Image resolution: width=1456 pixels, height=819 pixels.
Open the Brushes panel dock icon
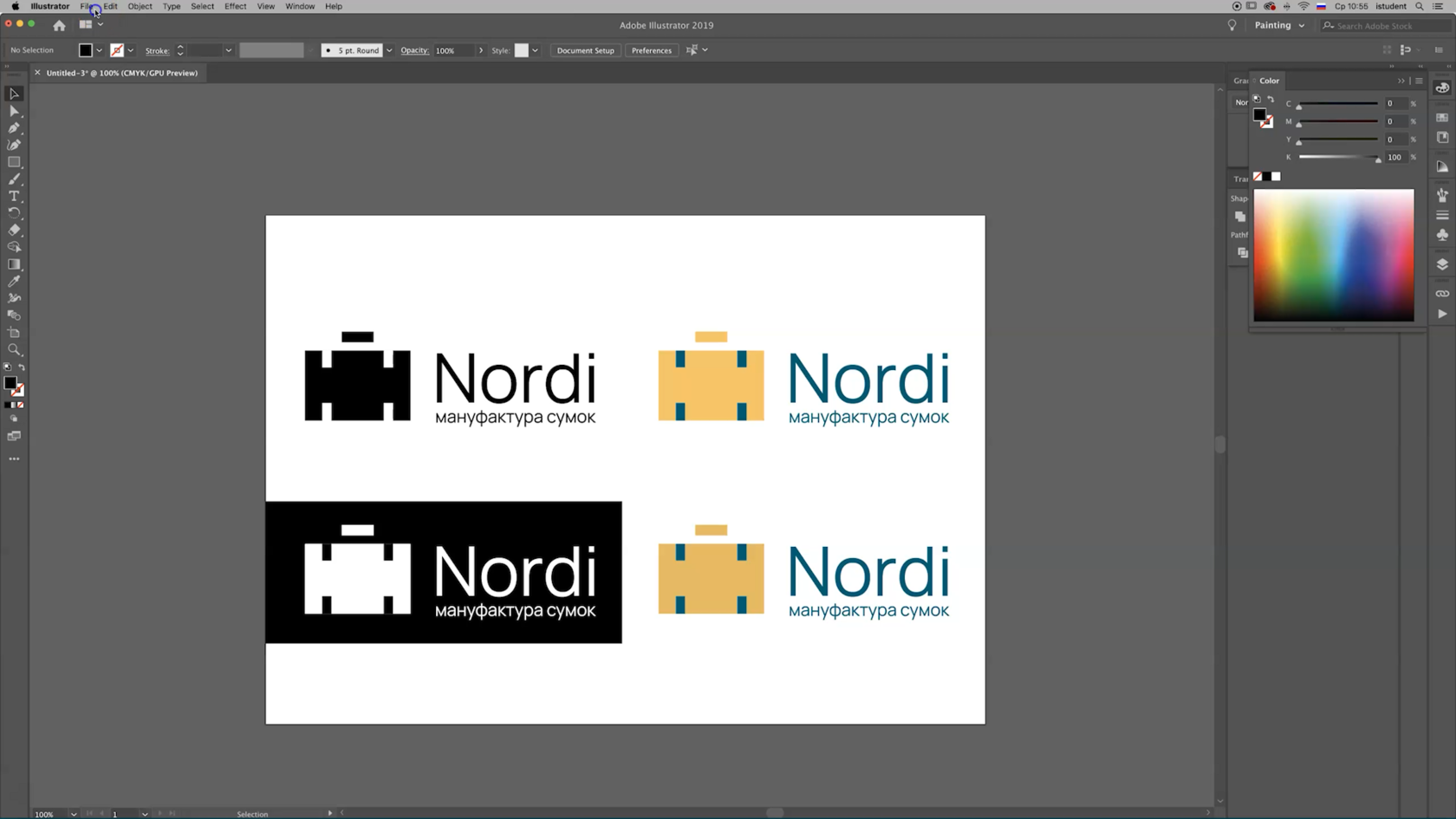(1442, 195)
